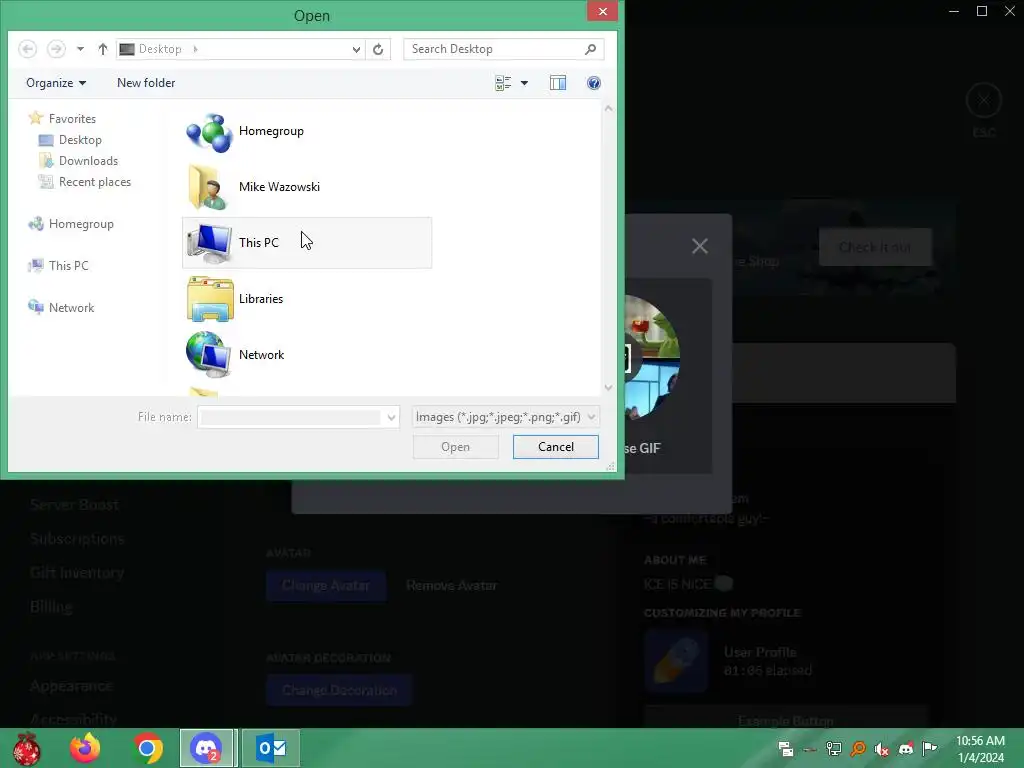
Task: Close the Open dialog
Action: (602, 11)
